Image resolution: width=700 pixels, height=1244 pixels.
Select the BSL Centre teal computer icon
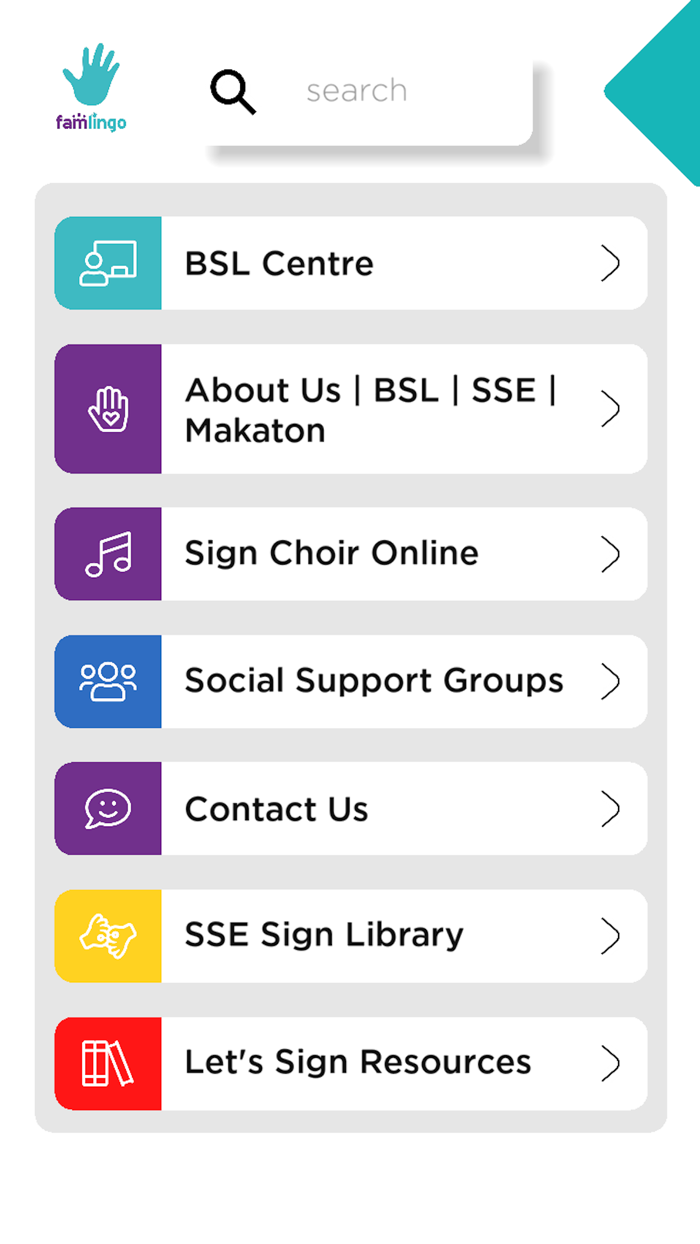pyautogui.click(x=107, y=263)
